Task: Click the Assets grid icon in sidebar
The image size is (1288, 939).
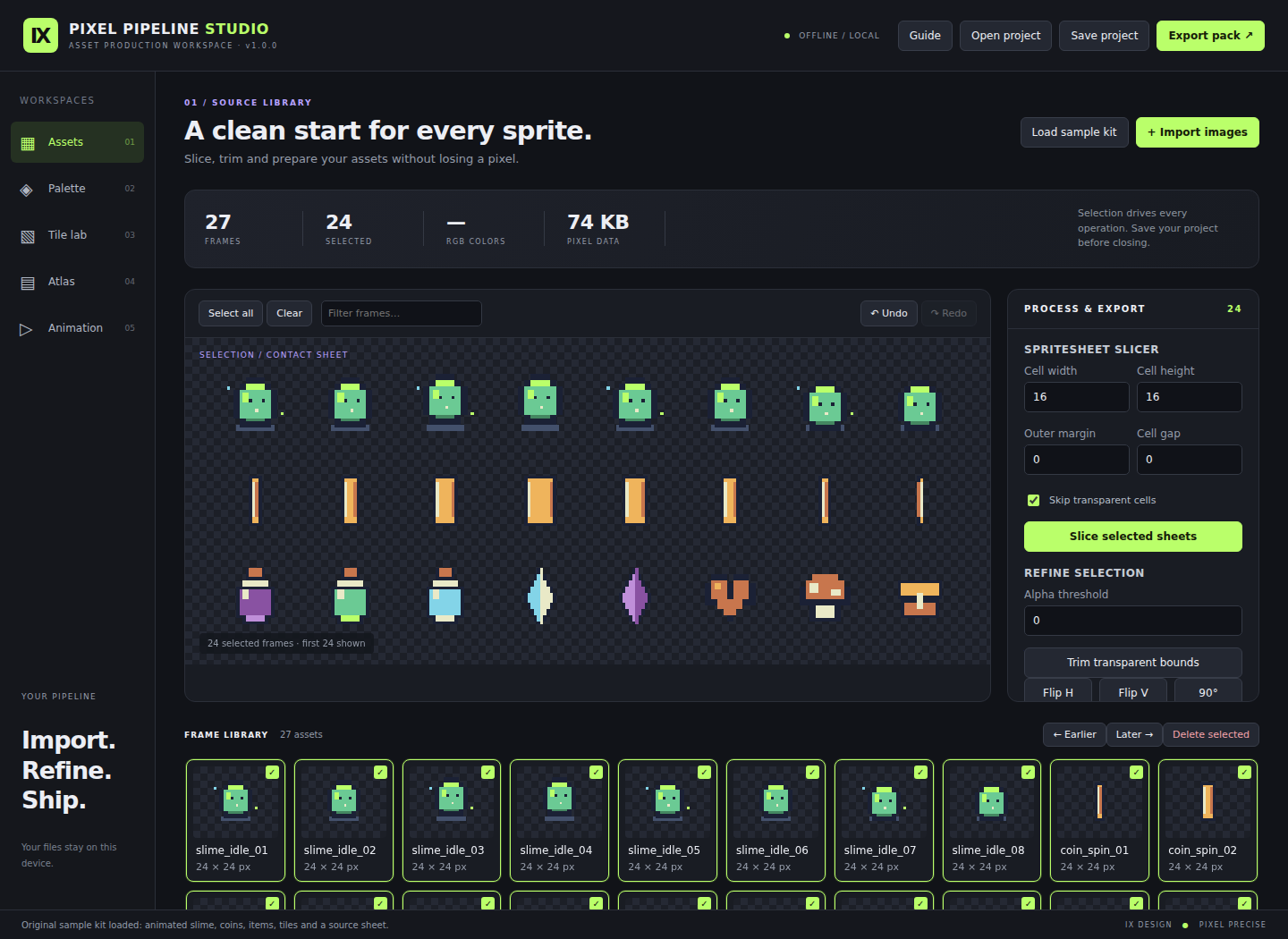Action: (x=28, y=143)
